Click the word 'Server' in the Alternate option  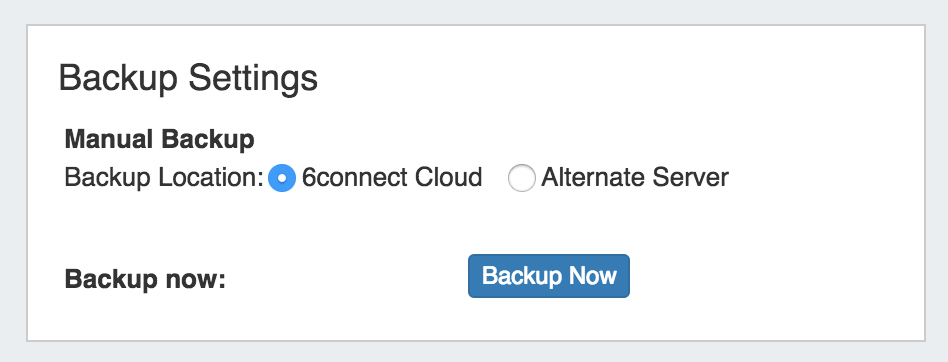point(691,178)
